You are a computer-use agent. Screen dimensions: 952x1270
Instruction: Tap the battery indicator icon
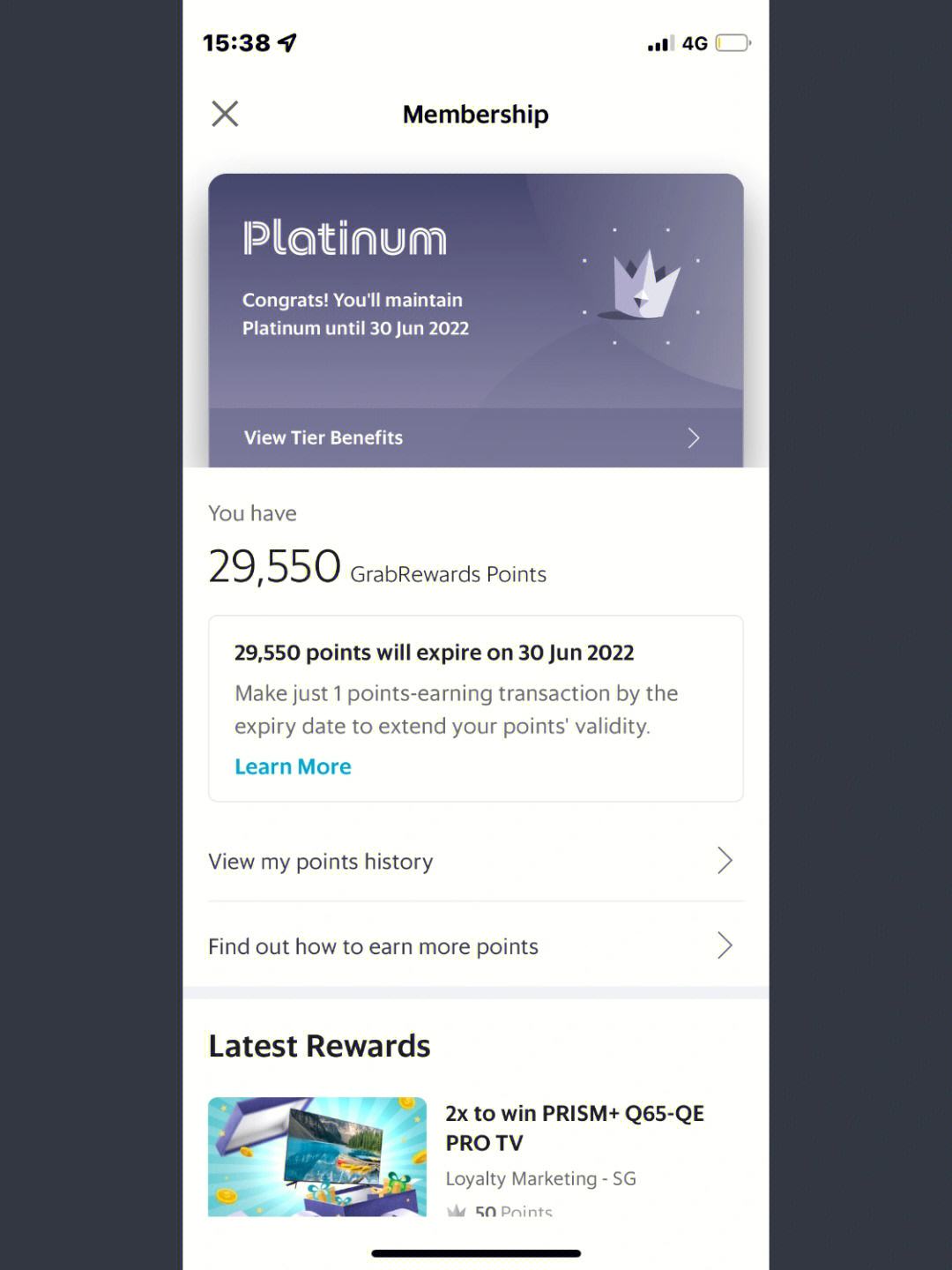tap(733, 42)
